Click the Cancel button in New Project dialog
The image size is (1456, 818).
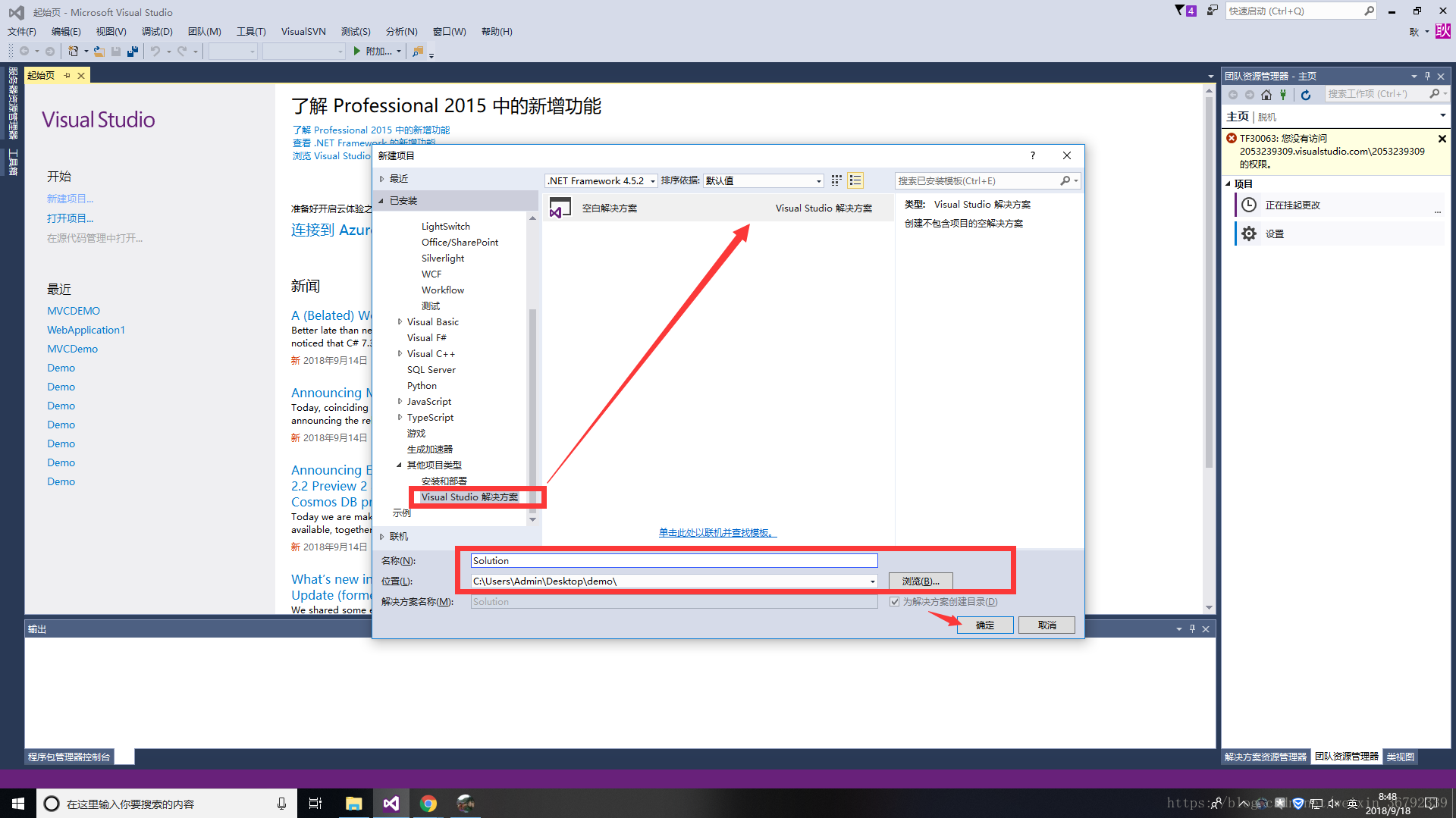(1046, 625)
